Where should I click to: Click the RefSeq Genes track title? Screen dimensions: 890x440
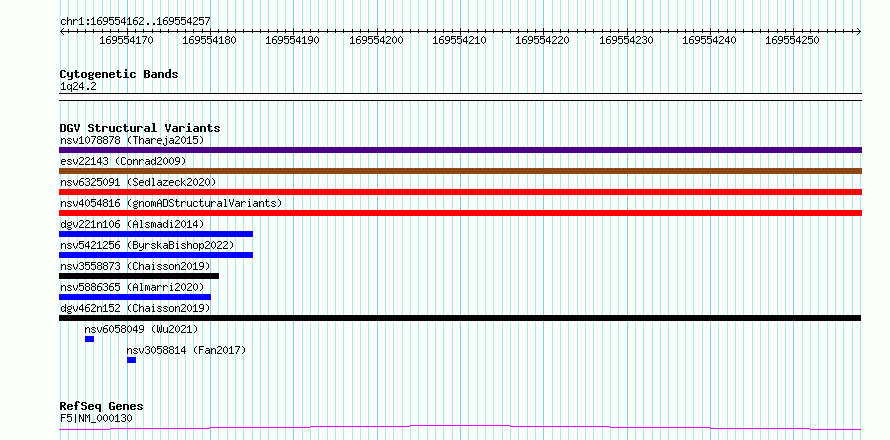click(102, 407)
